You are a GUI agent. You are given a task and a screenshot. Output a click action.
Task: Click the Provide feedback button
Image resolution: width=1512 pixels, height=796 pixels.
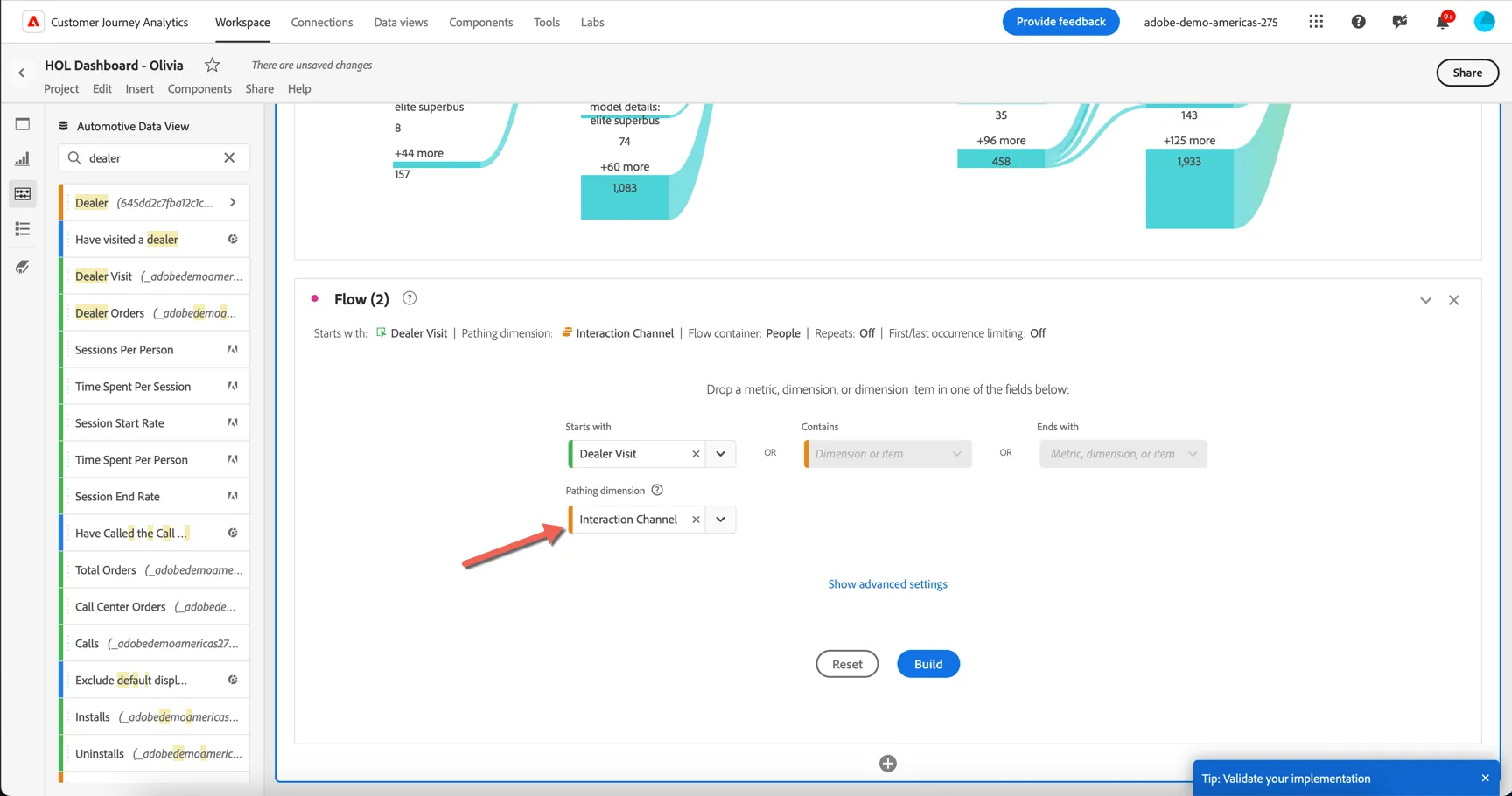click(x=1060, y=22)
